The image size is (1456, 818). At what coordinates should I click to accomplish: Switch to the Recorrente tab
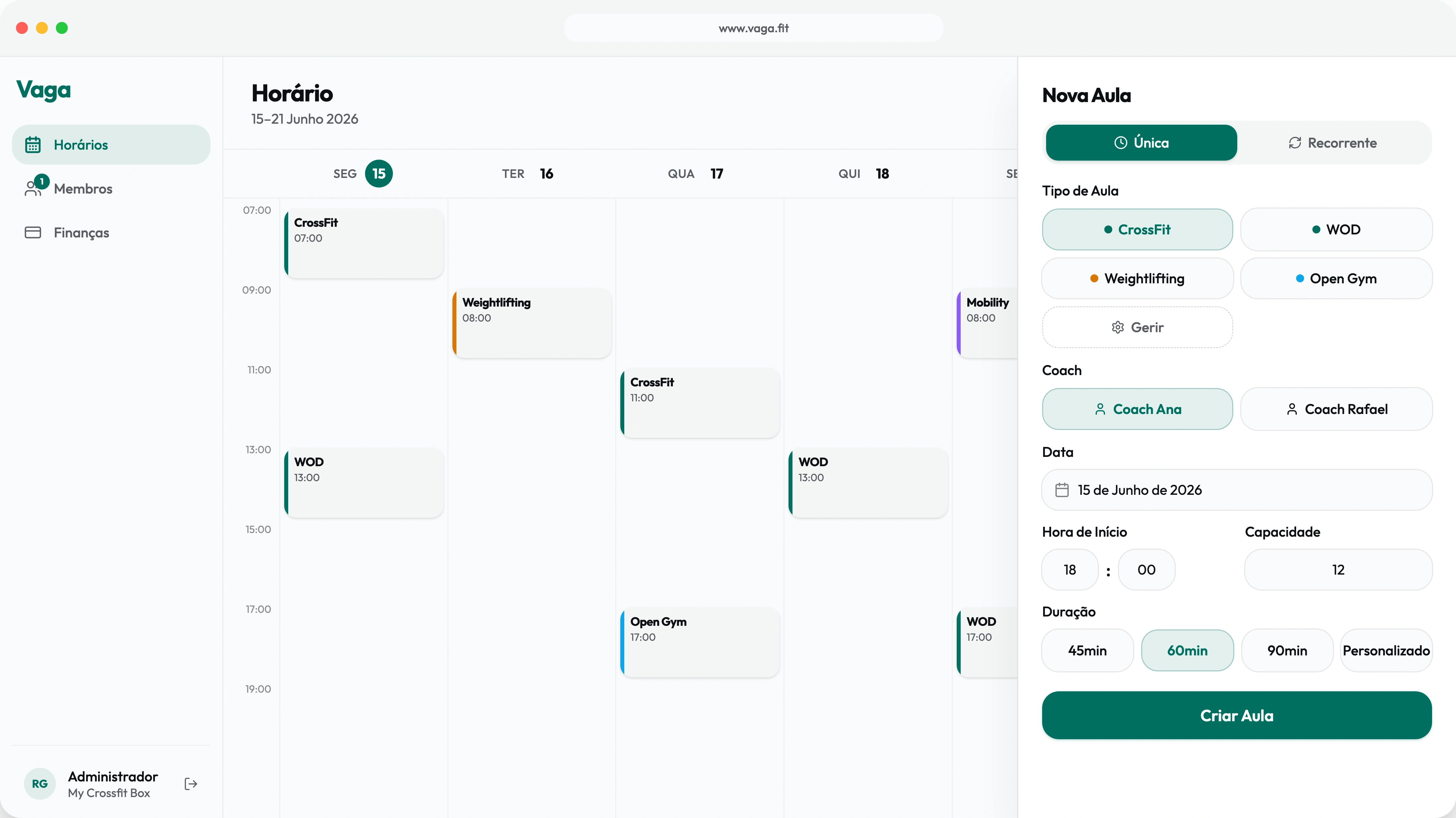pos(1333,143)
